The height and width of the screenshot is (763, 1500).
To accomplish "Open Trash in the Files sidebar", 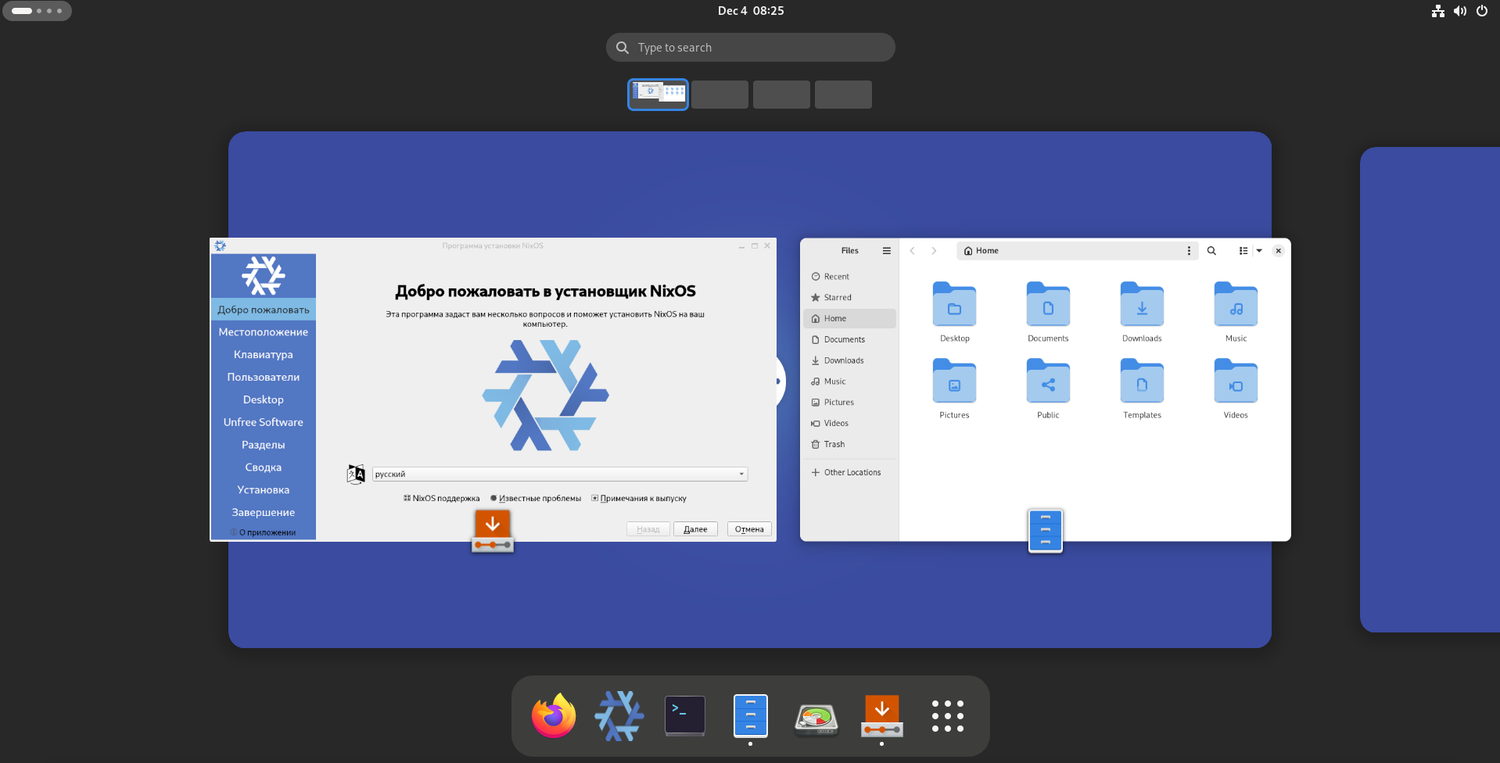I will tap(850, 444).
